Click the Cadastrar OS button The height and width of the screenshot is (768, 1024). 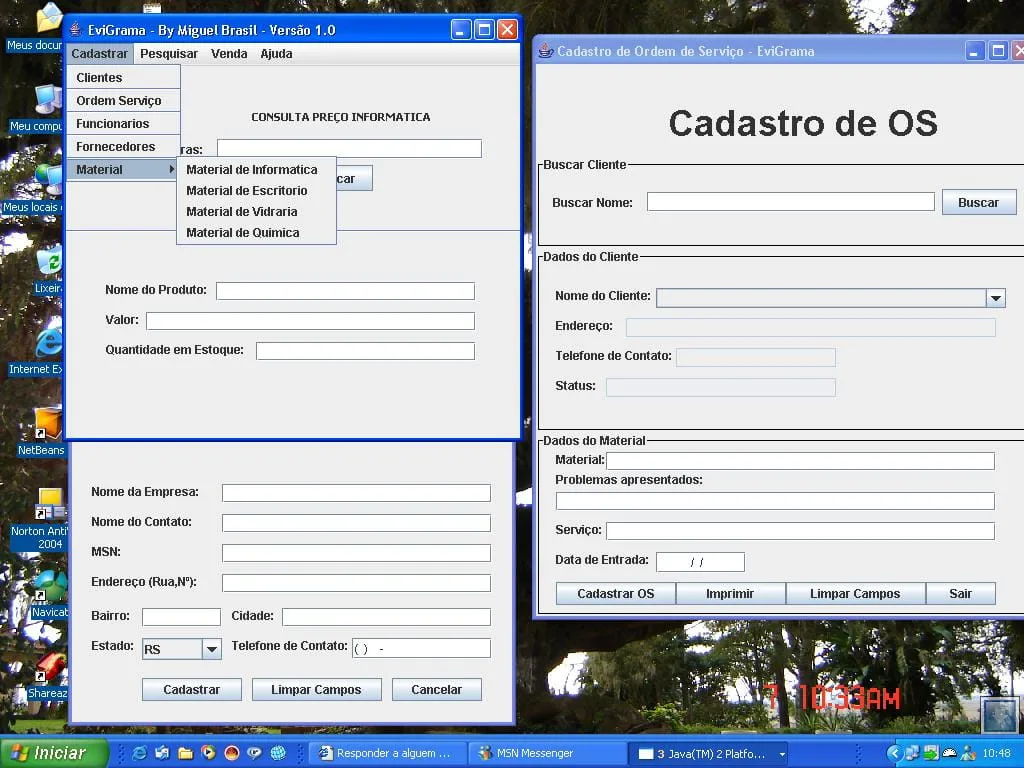[x=615, y=594]
